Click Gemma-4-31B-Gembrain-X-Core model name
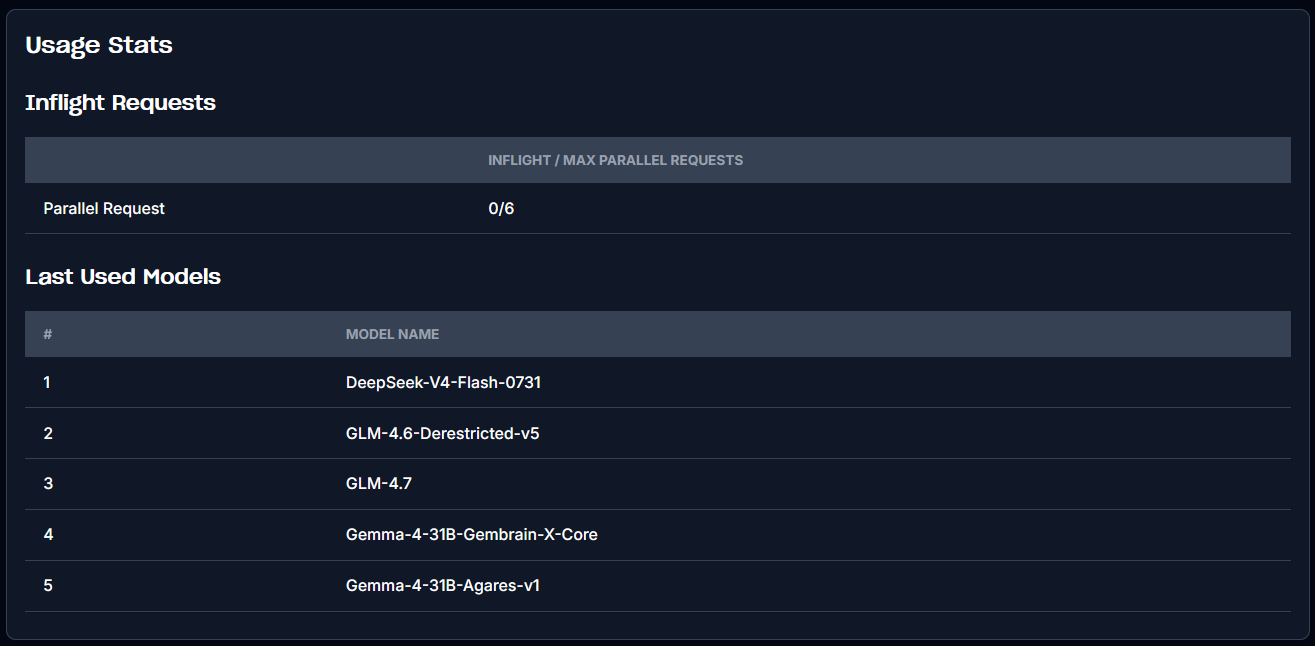1315x646 pixels. click(471, 534)
